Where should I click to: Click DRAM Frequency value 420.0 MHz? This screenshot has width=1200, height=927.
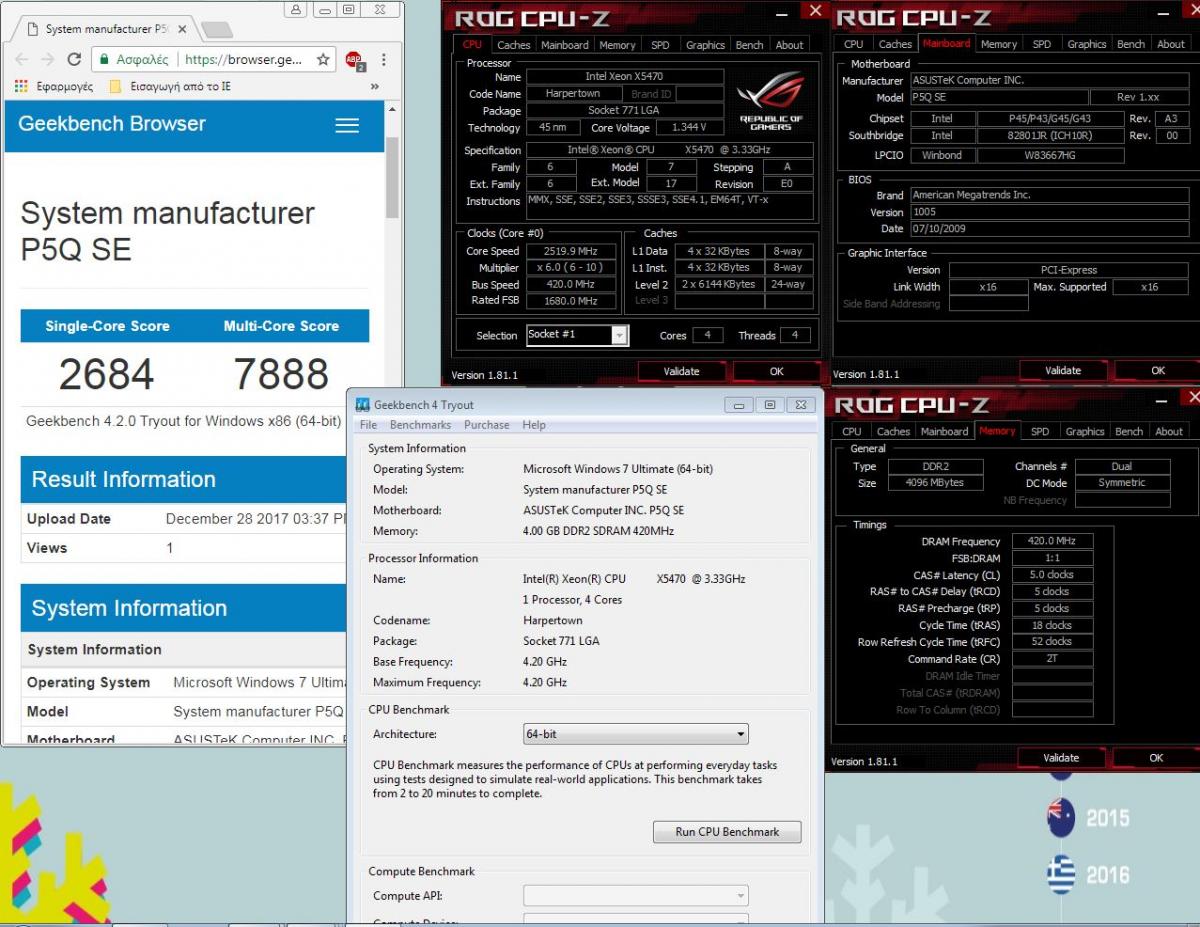click(1052, 541)
